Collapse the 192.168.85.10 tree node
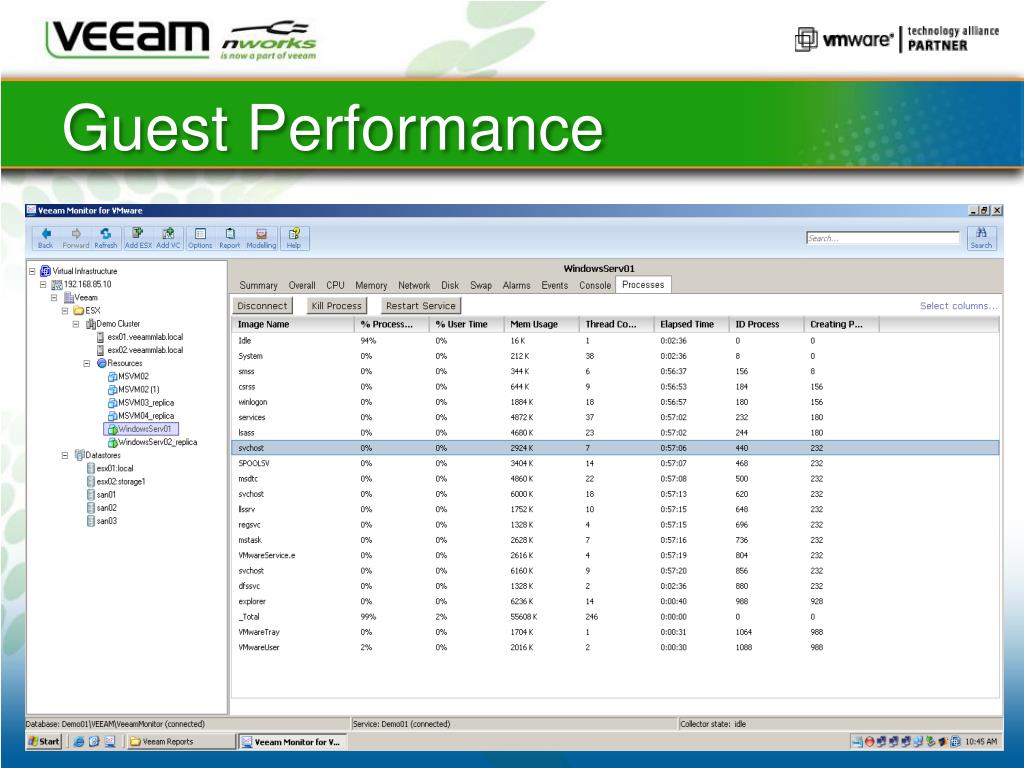 (x=43, y=285)
